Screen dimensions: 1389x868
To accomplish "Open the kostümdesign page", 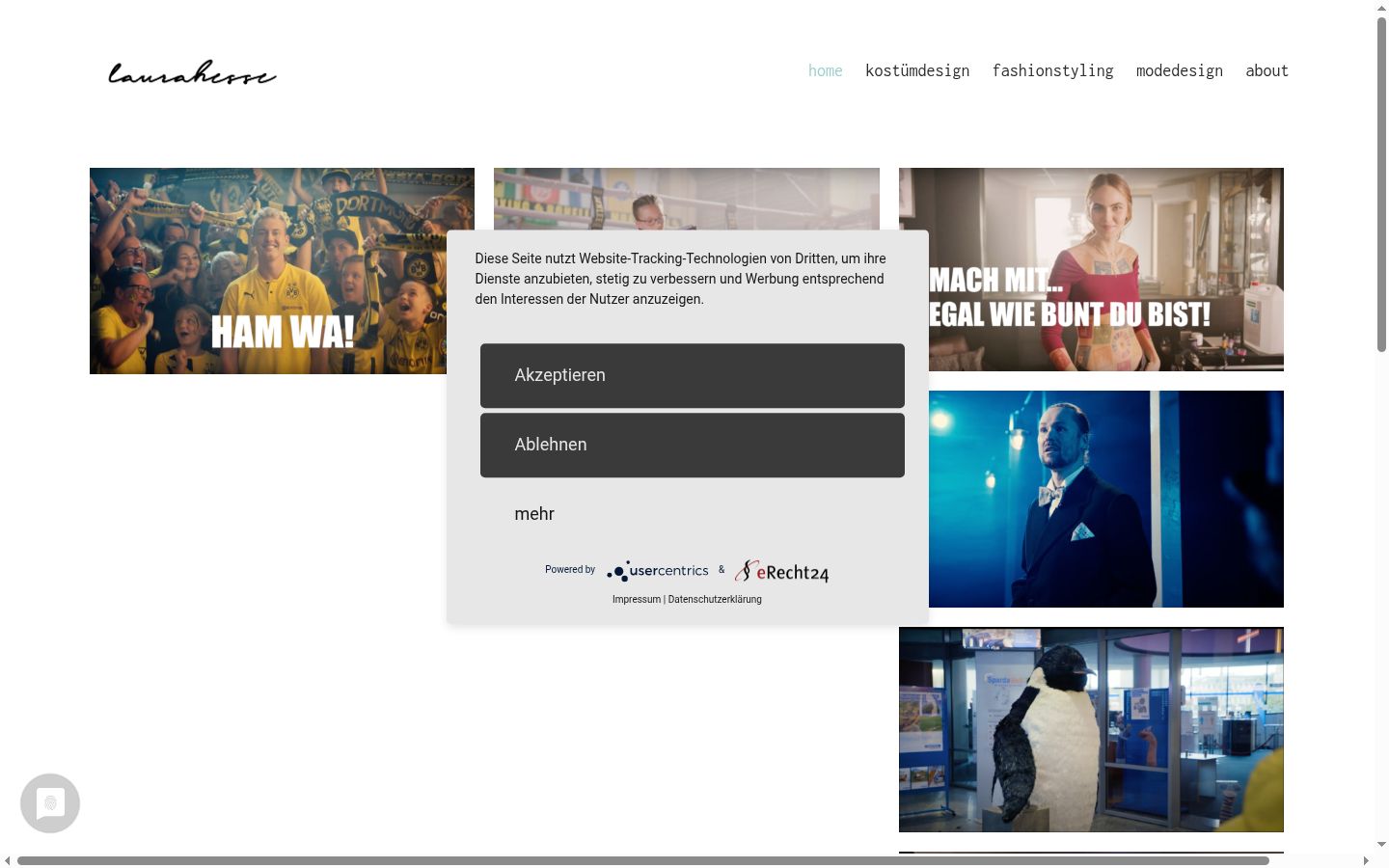I will [x=917, y=70].
